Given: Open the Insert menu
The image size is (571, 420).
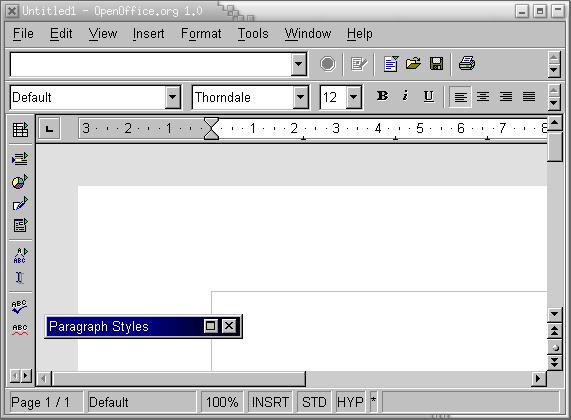Looking at the screenshot, I should coord(148,34).
